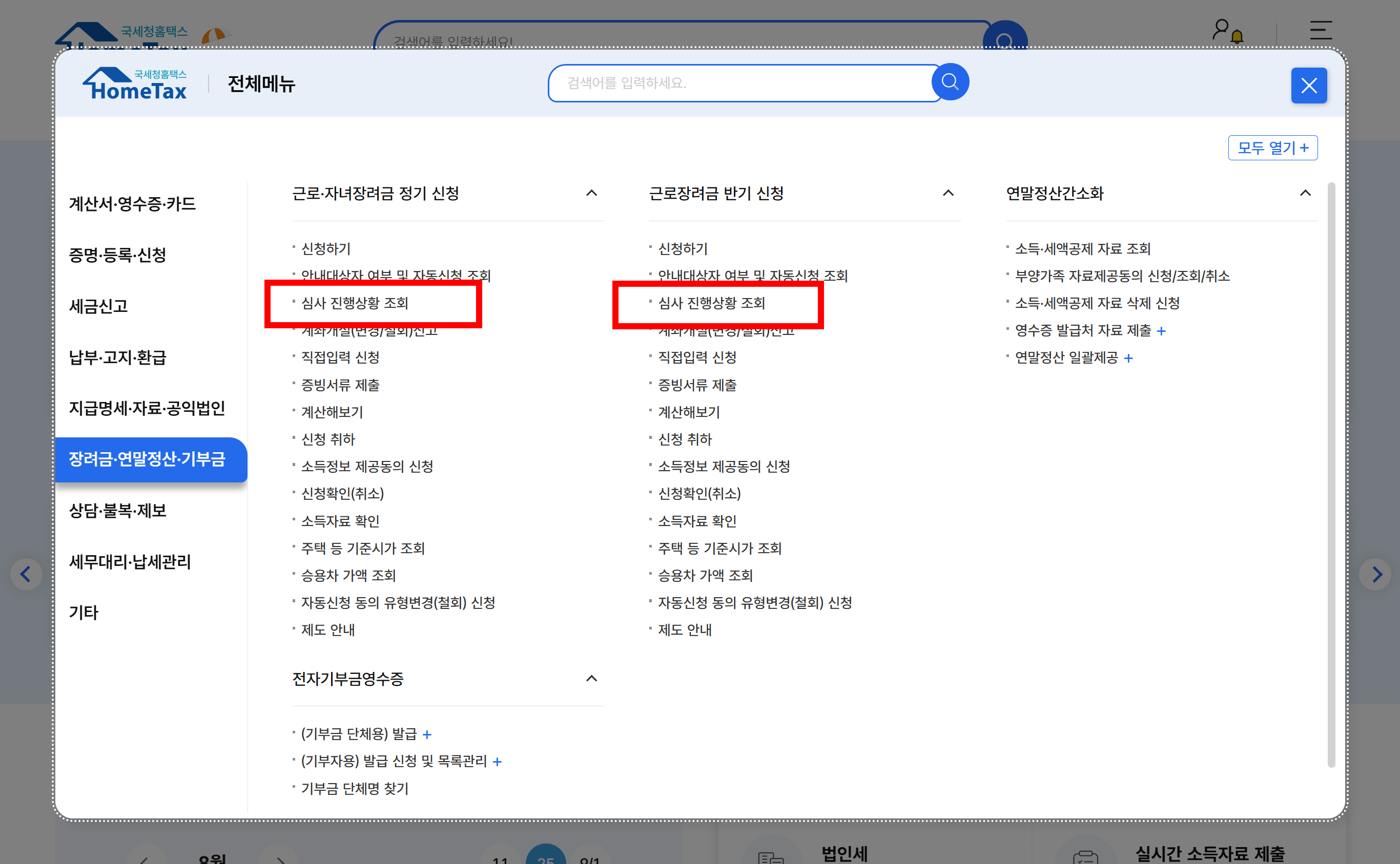Expand 영수증 발급처 자료 제출 plus icon
Viewport: 1400px width, 864px height.
(x=1161, y=331)
